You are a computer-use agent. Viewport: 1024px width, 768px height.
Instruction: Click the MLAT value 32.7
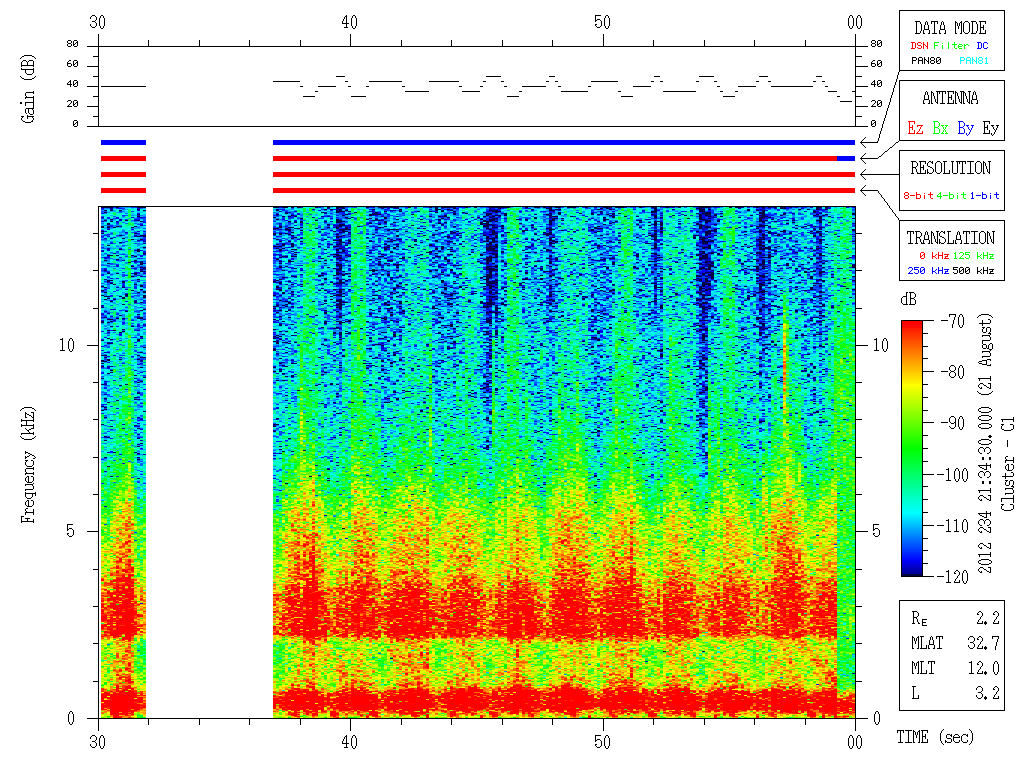tap(983, 643)
